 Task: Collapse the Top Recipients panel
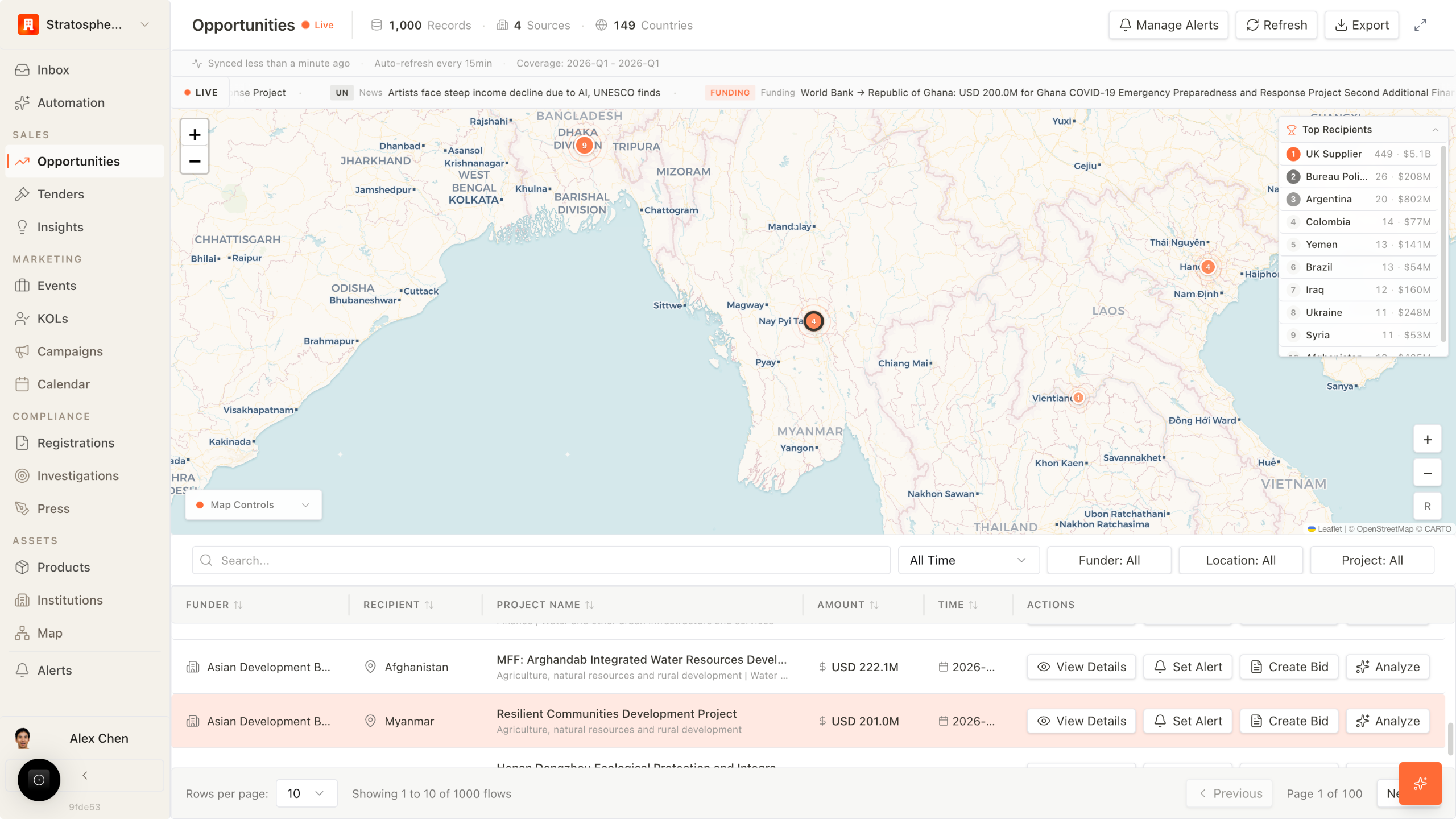click(x=1435, y=130)
